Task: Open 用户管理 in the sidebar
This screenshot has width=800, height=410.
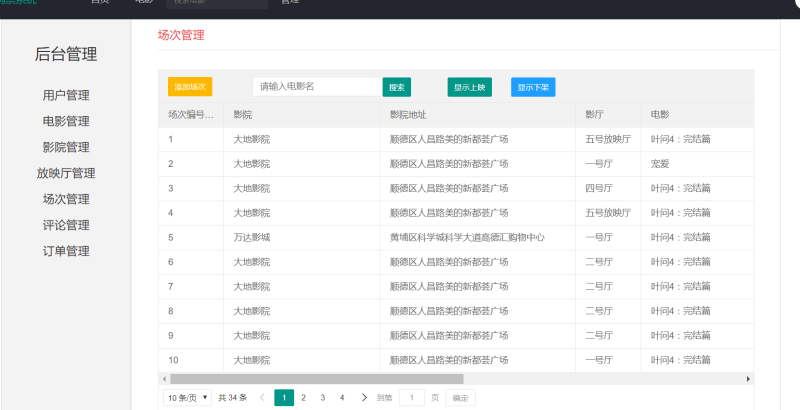Action: (x=66, y=95)
